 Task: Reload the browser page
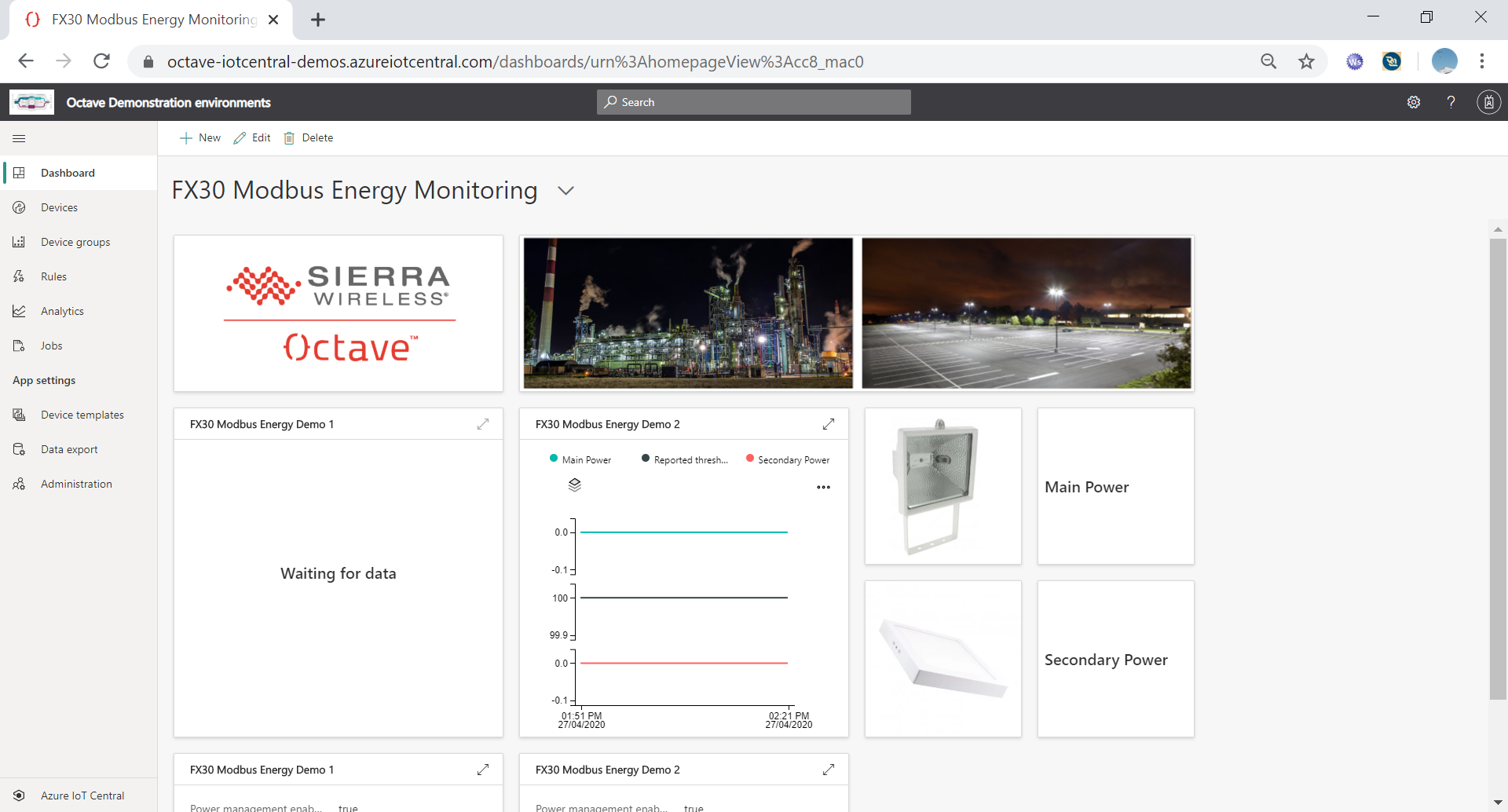coord(101,61)
